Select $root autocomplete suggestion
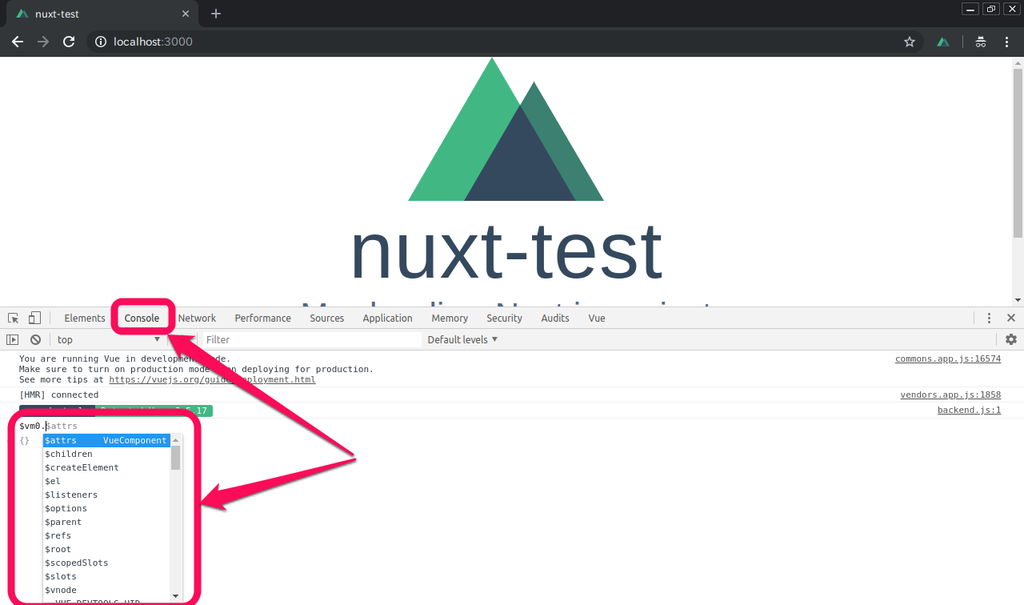This screenshot has width=1024, height=605. 106,549
